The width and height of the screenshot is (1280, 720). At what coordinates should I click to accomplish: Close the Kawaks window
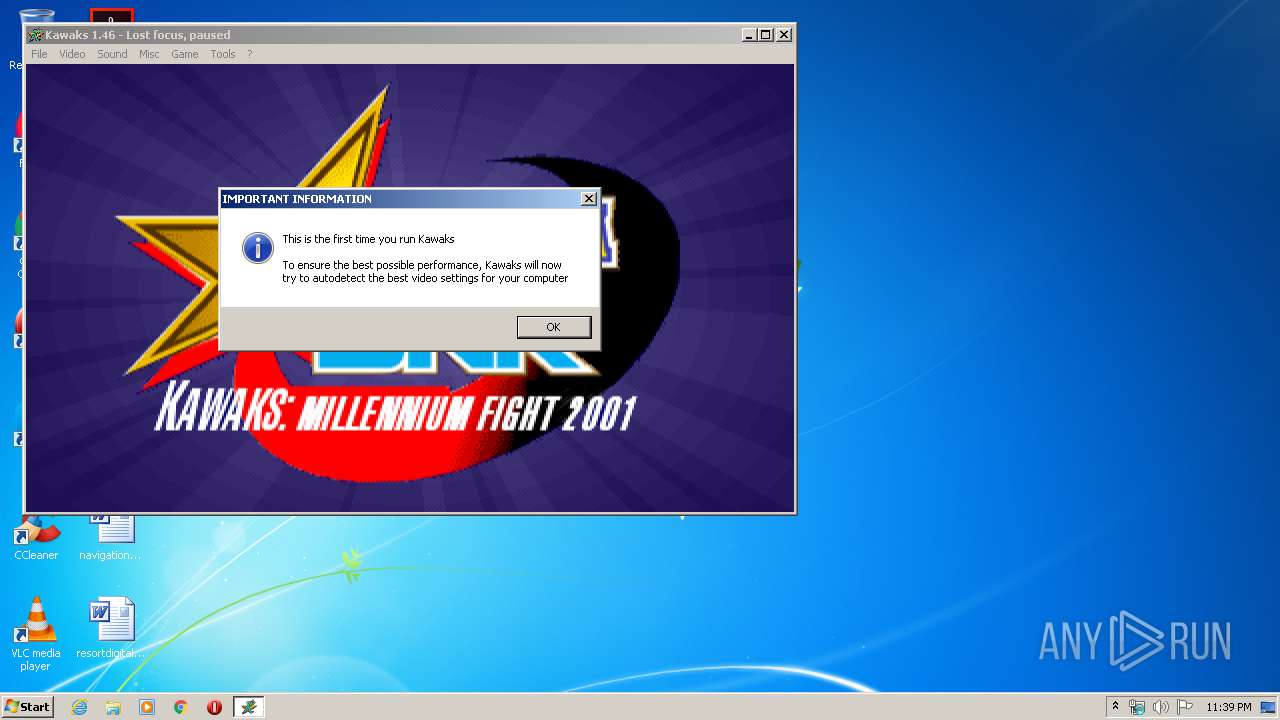coord(784,35)
